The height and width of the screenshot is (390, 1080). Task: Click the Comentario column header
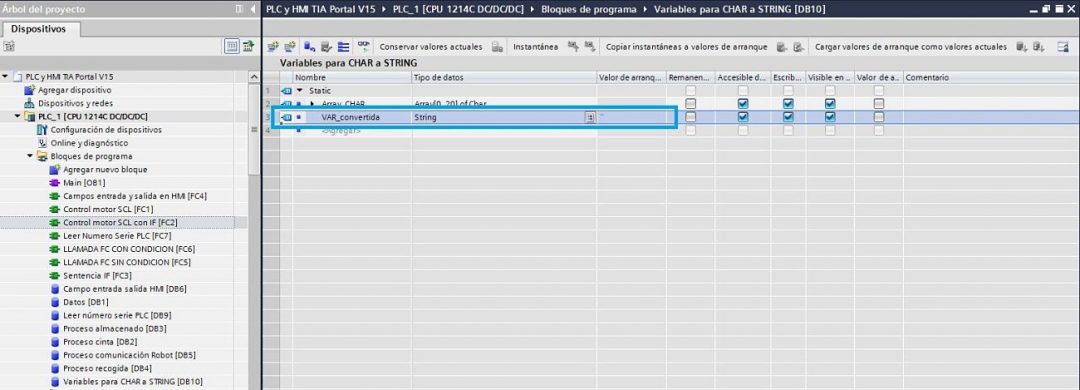(990, 77)
